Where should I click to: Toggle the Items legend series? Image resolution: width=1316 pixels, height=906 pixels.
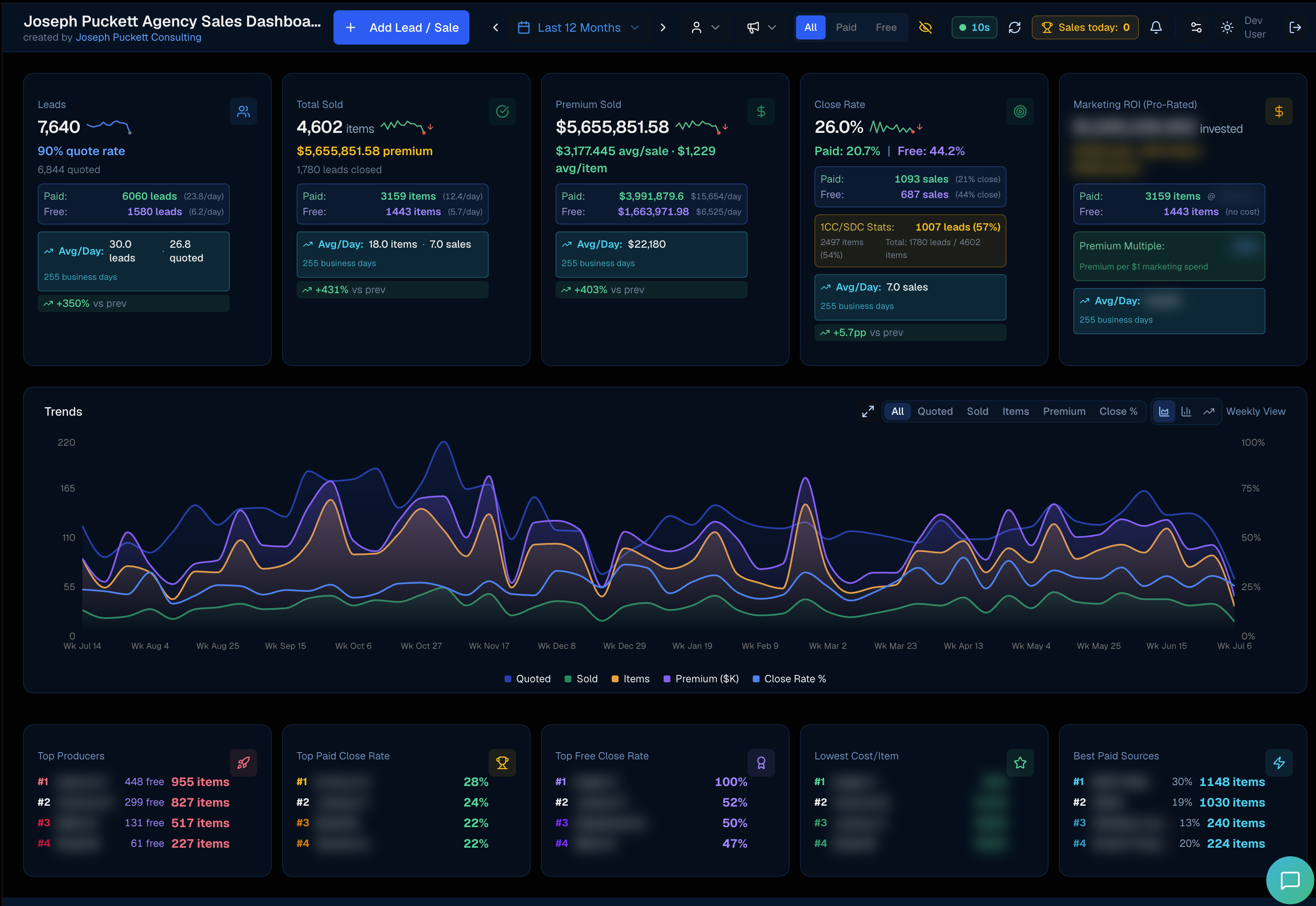point(630,678)
